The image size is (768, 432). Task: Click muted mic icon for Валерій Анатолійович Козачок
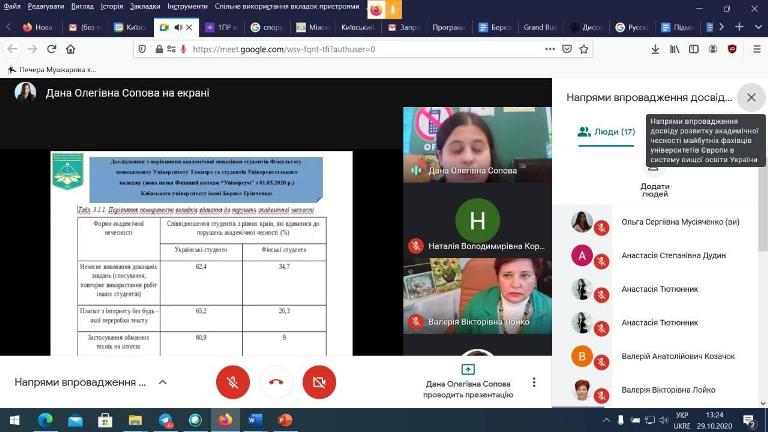click(601, 362)
